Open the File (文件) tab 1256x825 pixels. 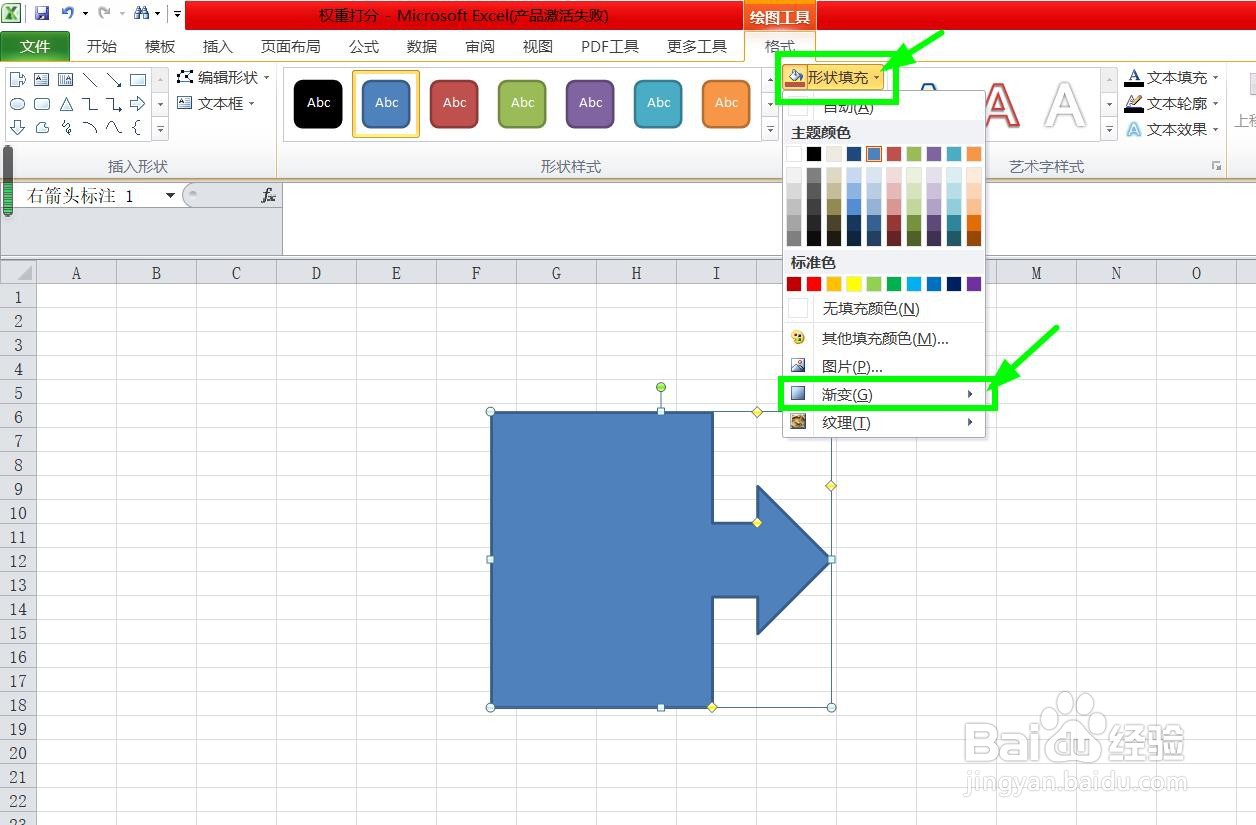point(35,46)
